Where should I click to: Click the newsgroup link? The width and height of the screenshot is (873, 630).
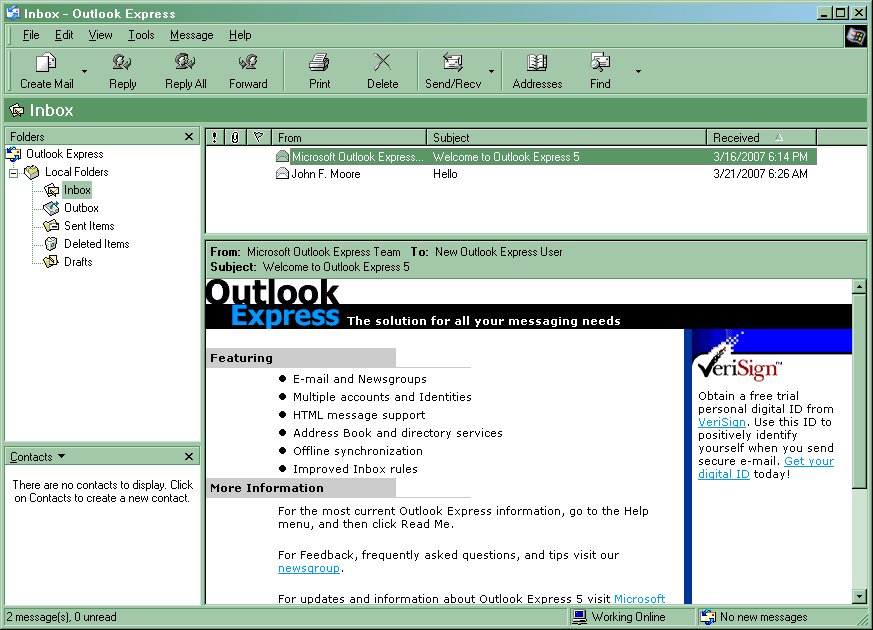coord(309,568)
